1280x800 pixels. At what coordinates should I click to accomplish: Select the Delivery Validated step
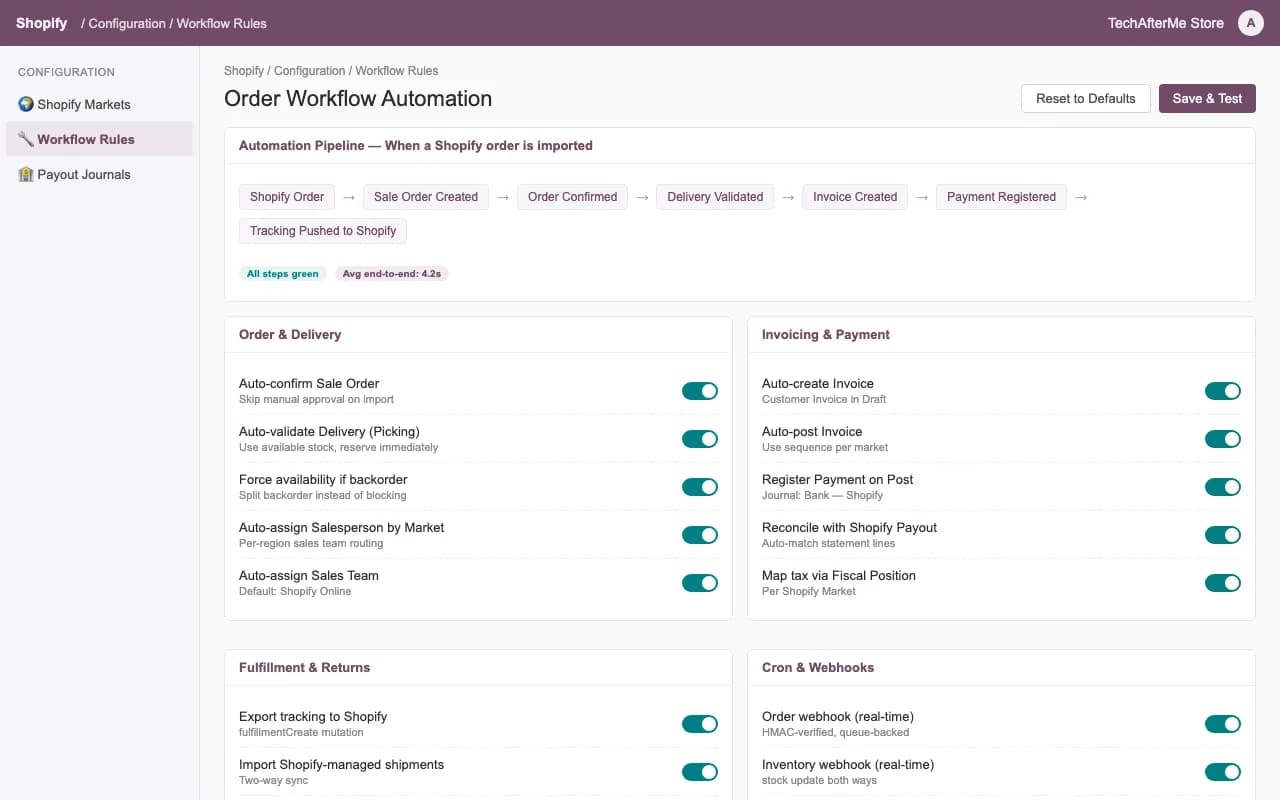(715, 197)
